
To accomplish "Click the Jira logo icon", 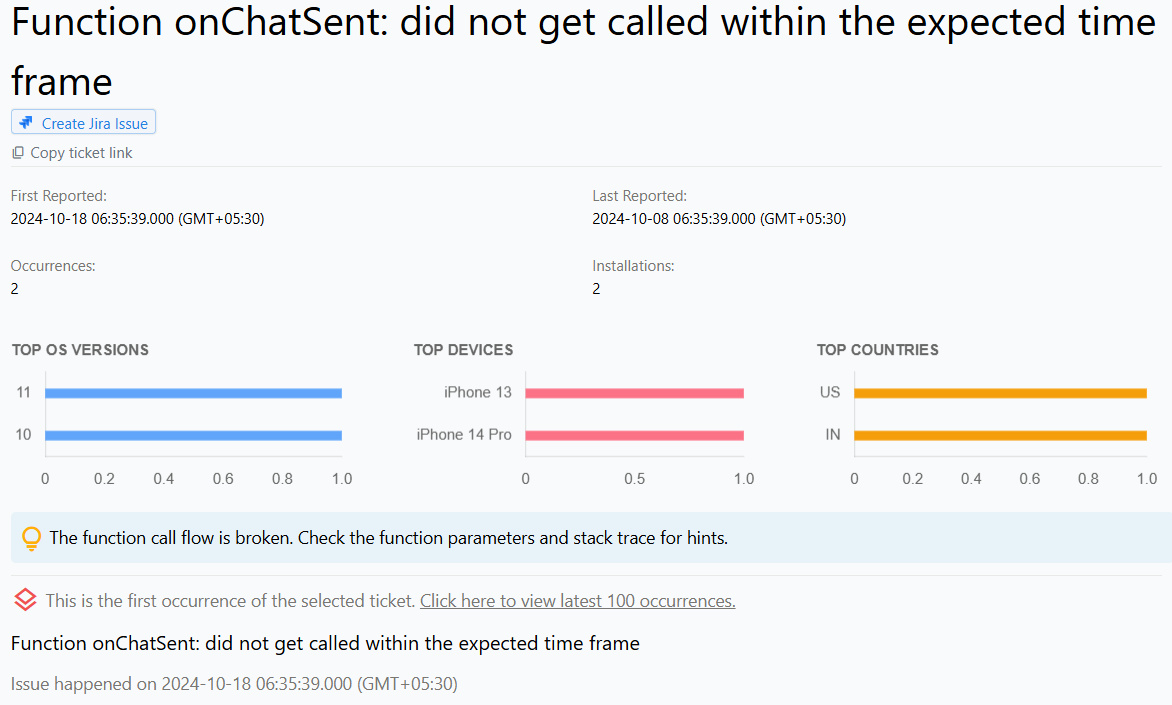I will [x=26, y=123].
